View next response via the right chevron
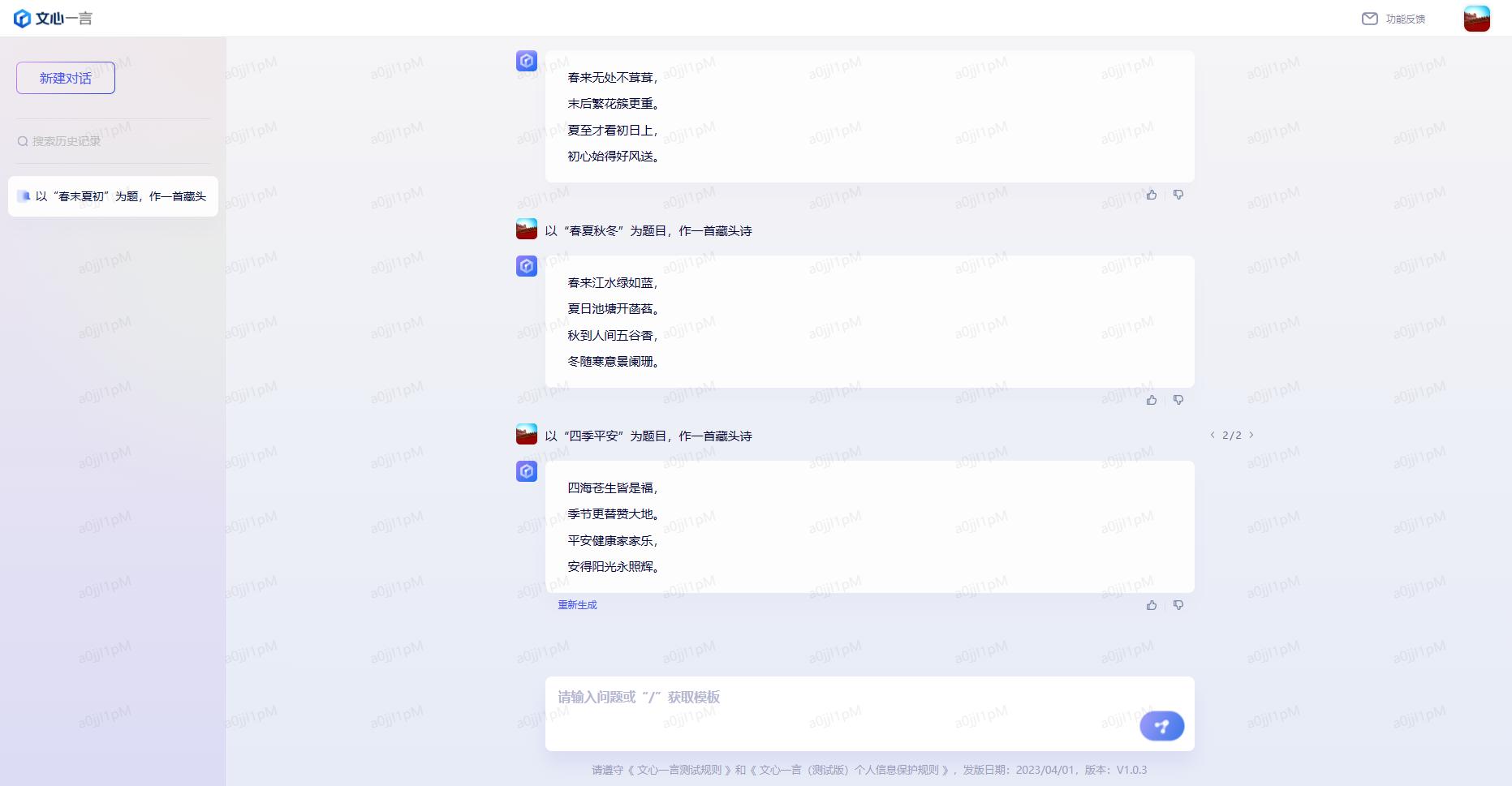Image resolution: width=1512 pixels, height=786 pixels. point(1252,435)
